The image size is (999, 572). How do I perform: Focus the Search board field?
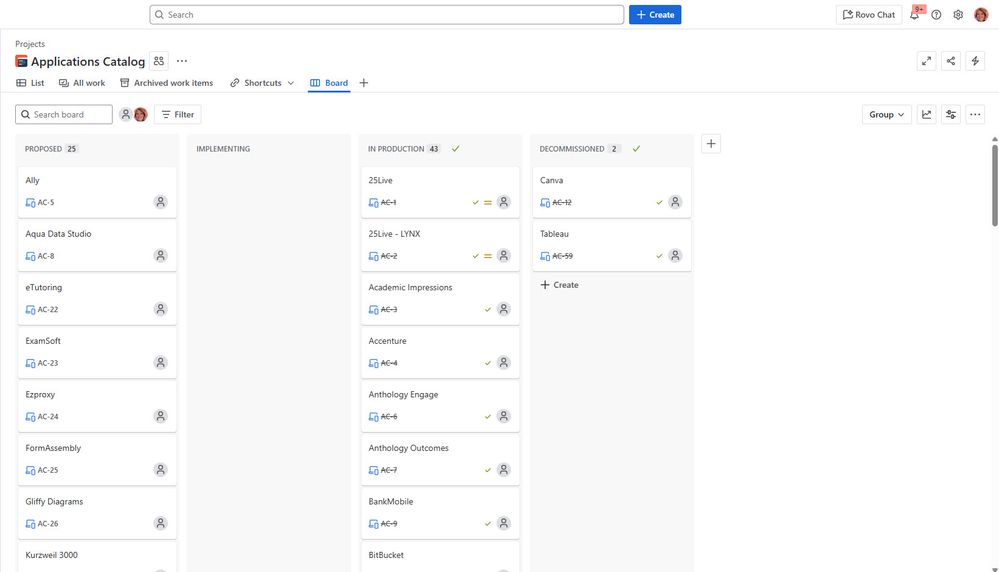pyautogui.click(x=64, y=115)
